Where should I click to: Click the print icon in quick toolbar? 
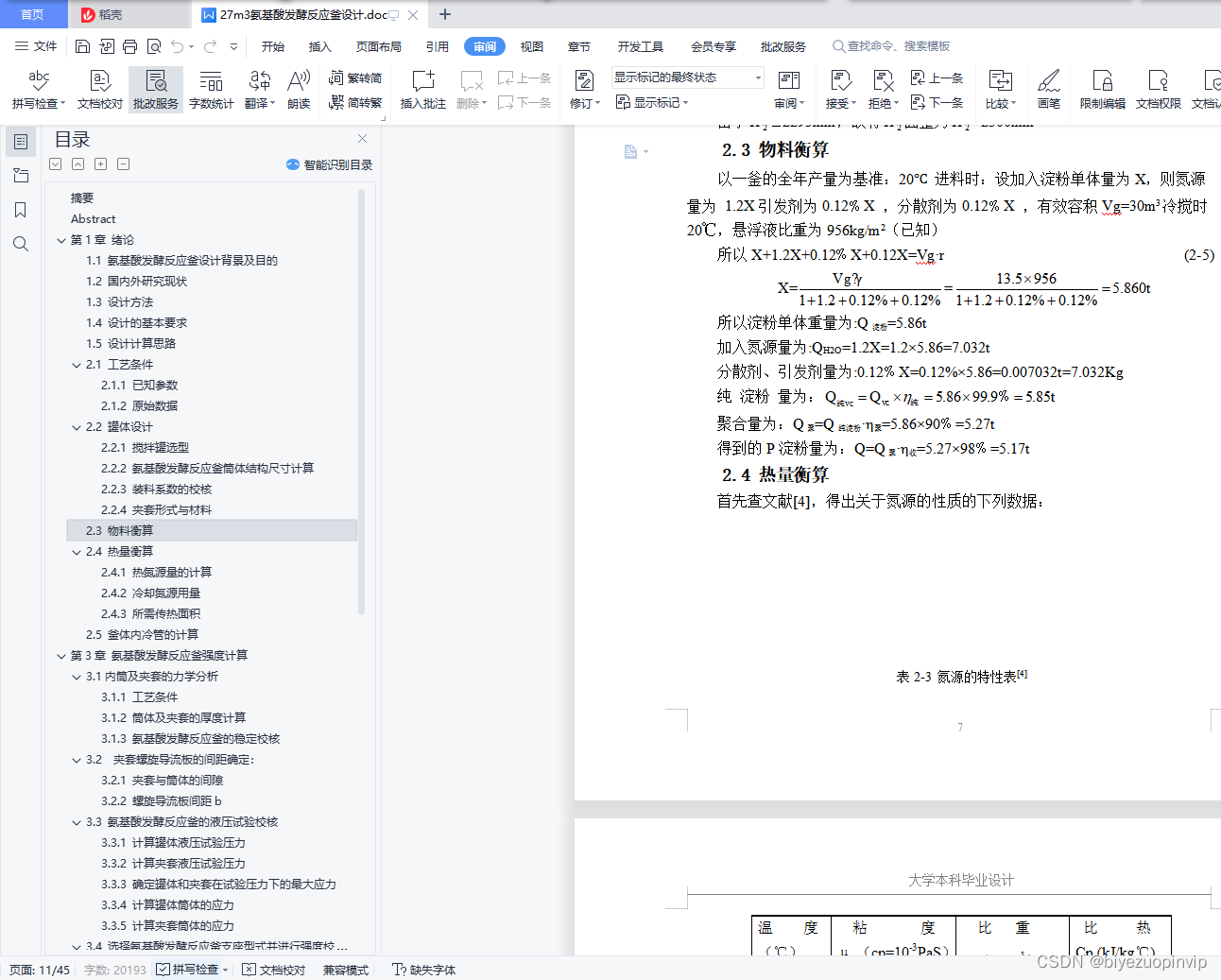pos(129,46)
